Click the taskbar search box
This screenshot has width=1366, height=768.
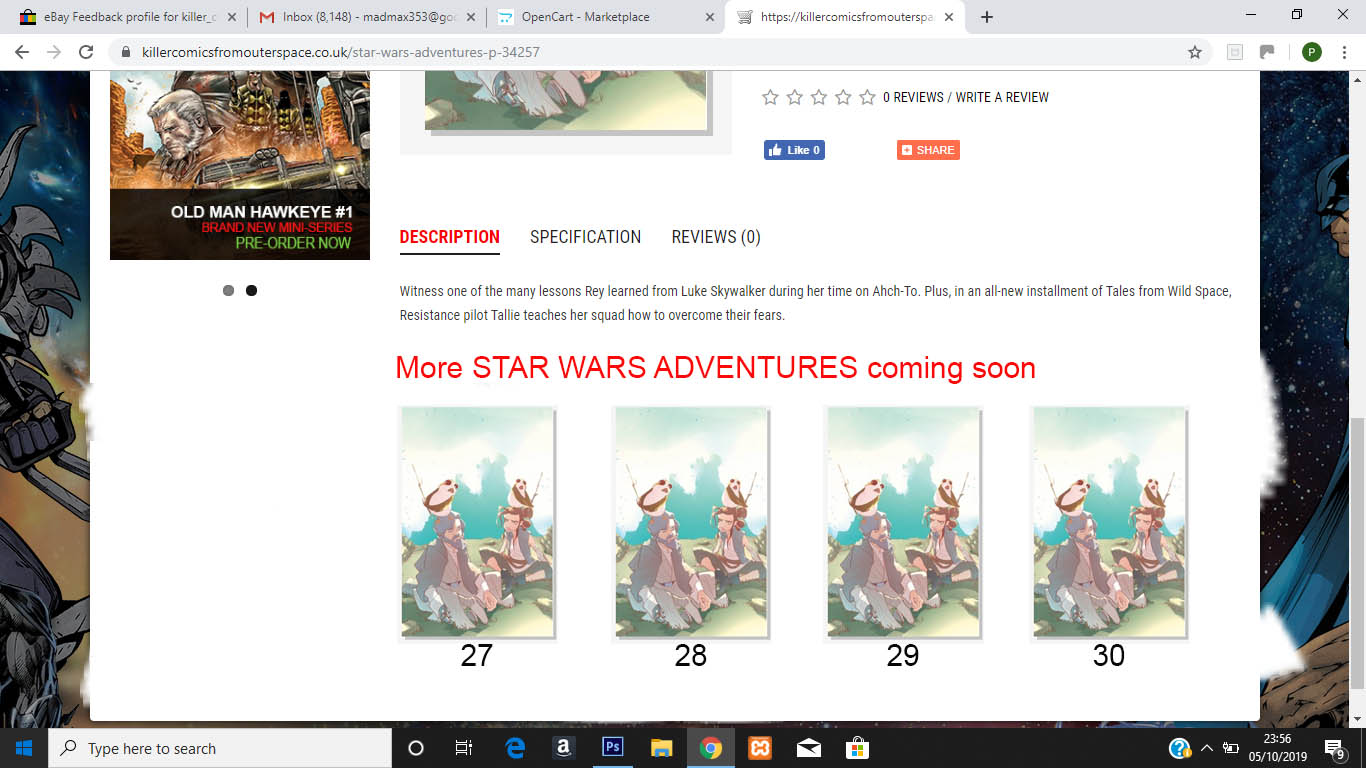pos(220,748)
